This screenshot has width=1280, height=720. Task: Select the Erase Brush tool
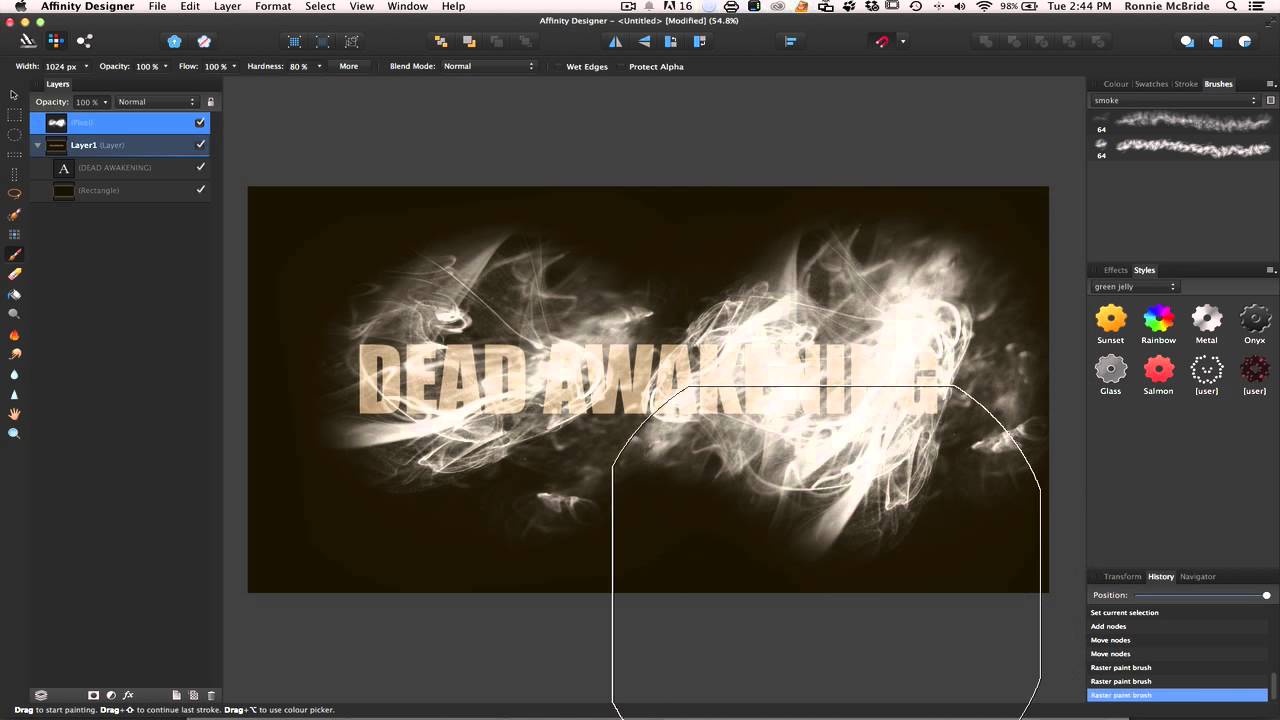14,274
